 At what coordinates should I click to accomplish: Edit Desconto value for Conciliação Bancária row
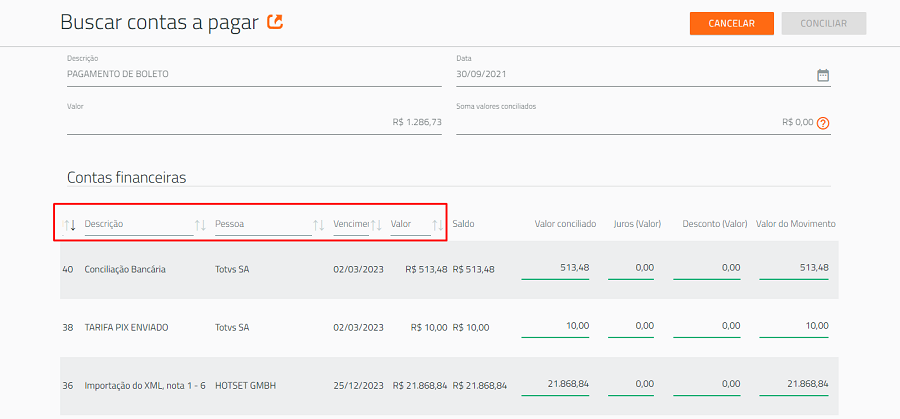pyautogui.click(x=707, y=268)
